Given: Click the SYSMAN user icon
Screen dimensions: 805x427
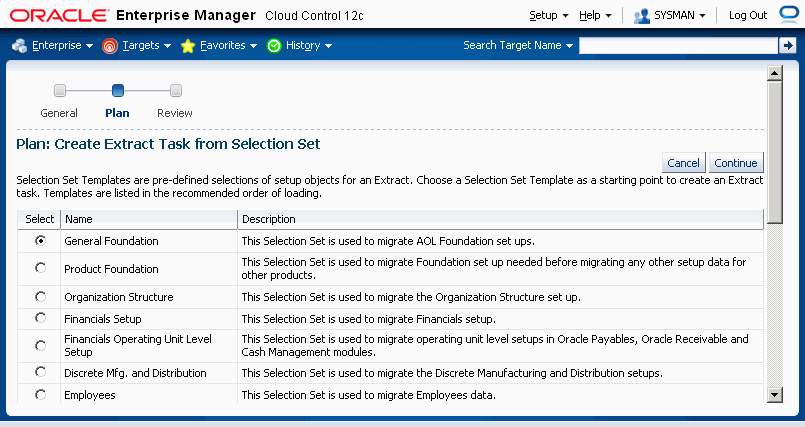Looking at the screenshot, I should coord(642,16).
